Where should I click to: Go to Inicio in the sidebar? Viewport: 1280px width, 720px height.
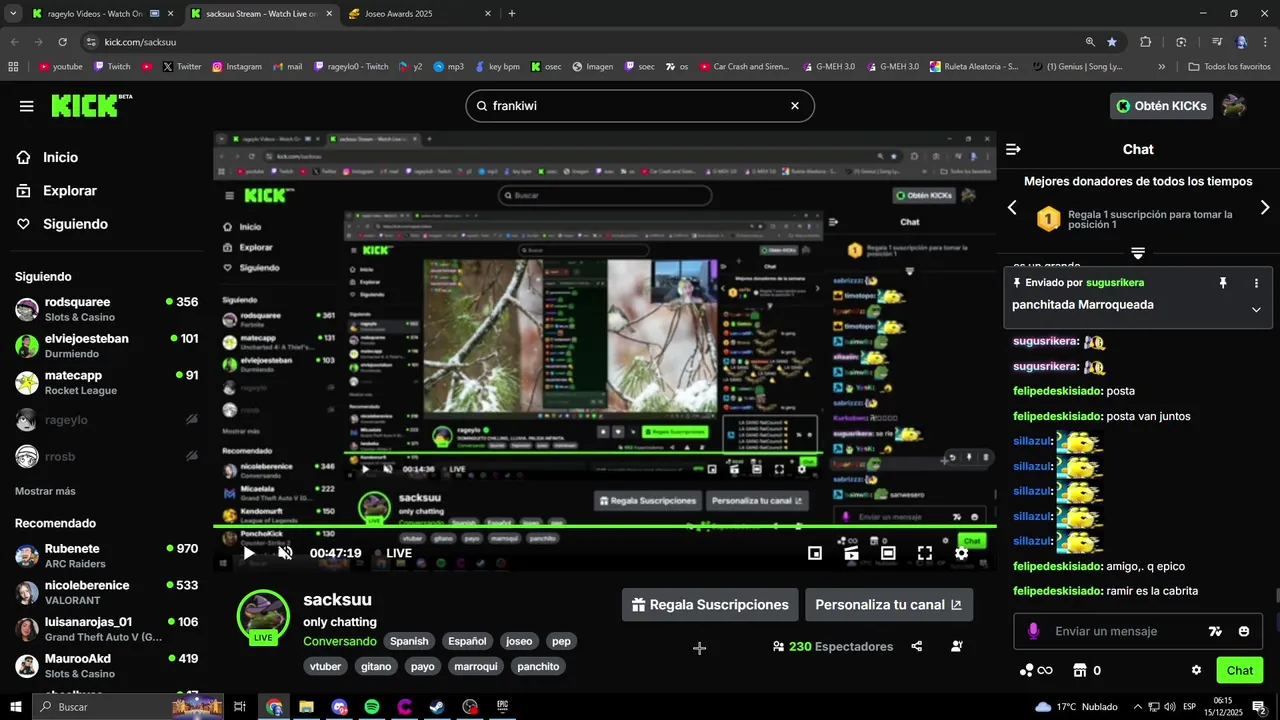tap(60, 157)
